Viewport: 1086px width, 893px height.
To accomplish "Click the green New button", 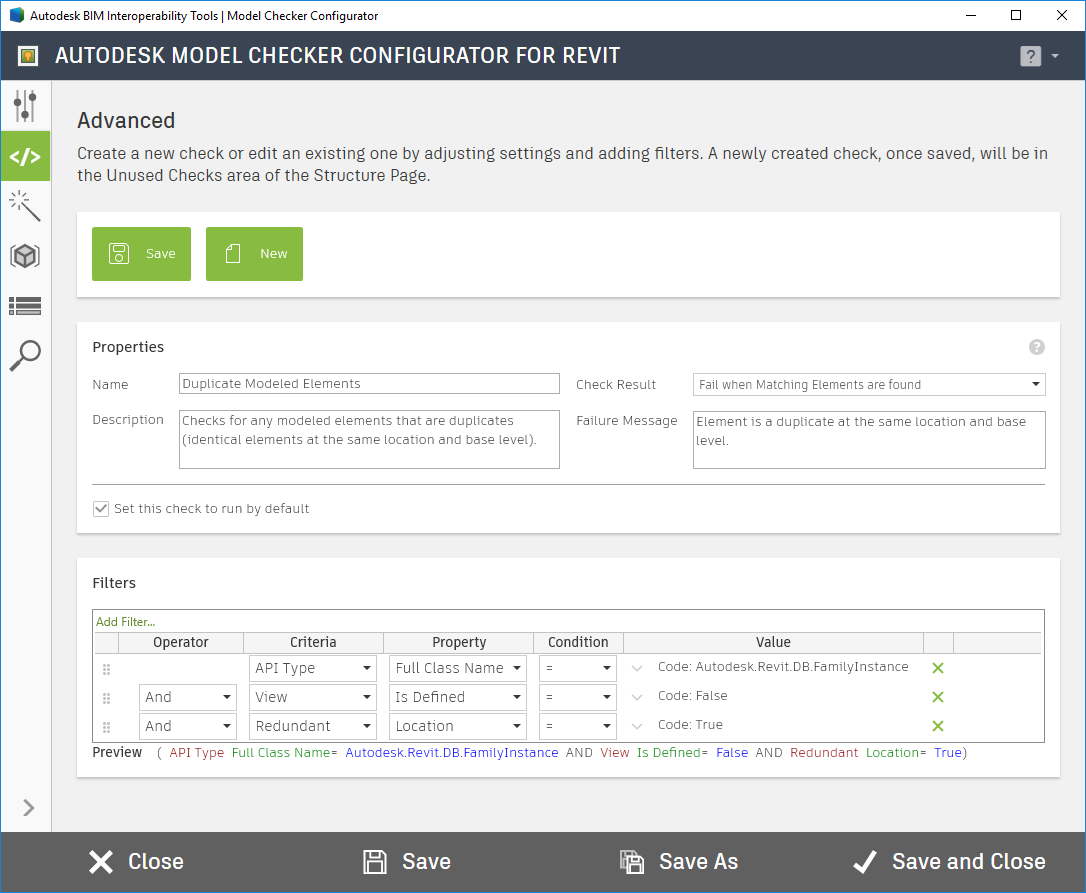I will pos(254,254).
